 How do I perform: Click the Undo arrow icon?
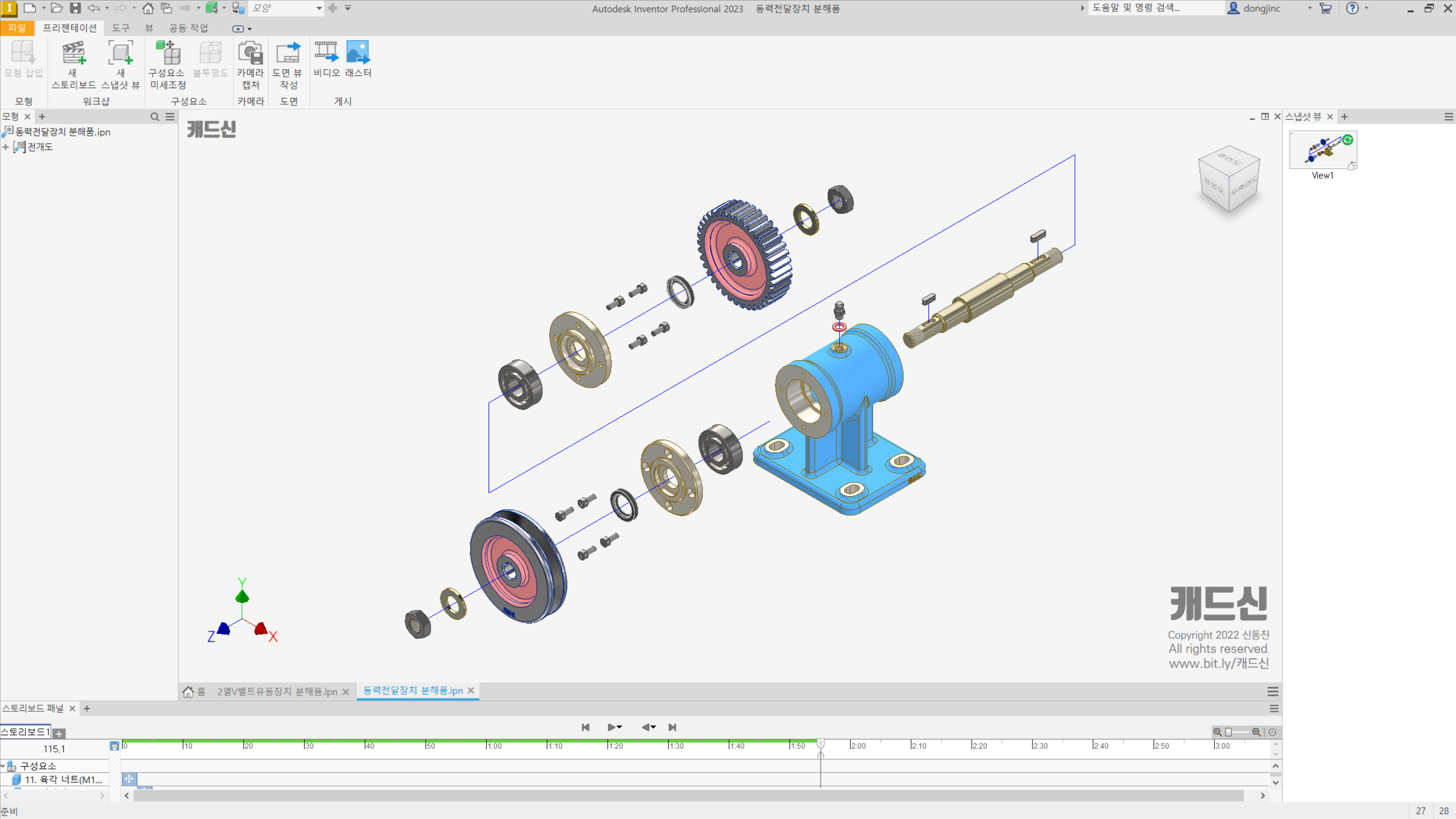click(93, 8)
